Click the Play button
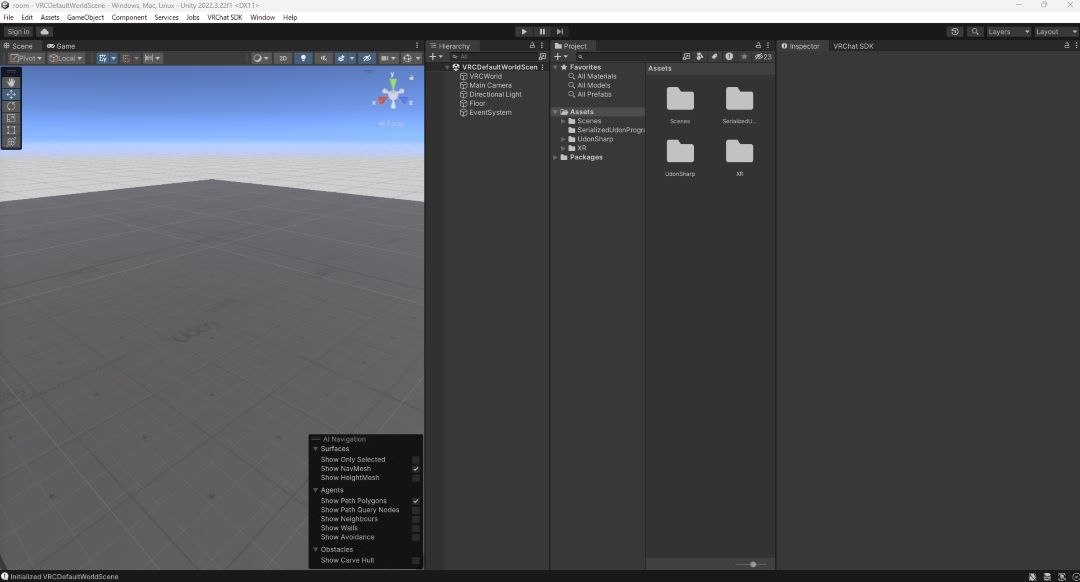The image size is (1080, 582). pyautogui.click(x=524, y=32)
